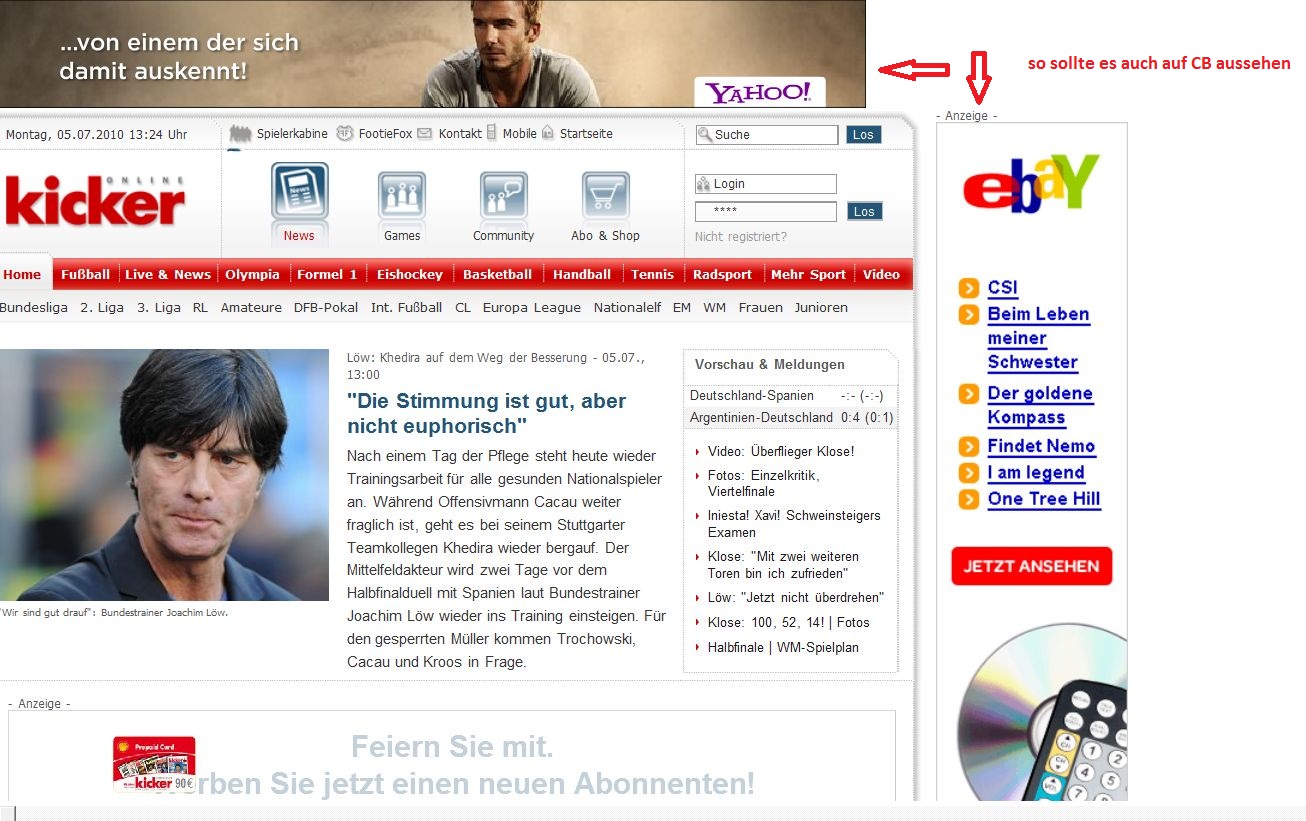The image size is (1306, 821).
Task: Open the Games section icon
Action: tap(402, 196)
